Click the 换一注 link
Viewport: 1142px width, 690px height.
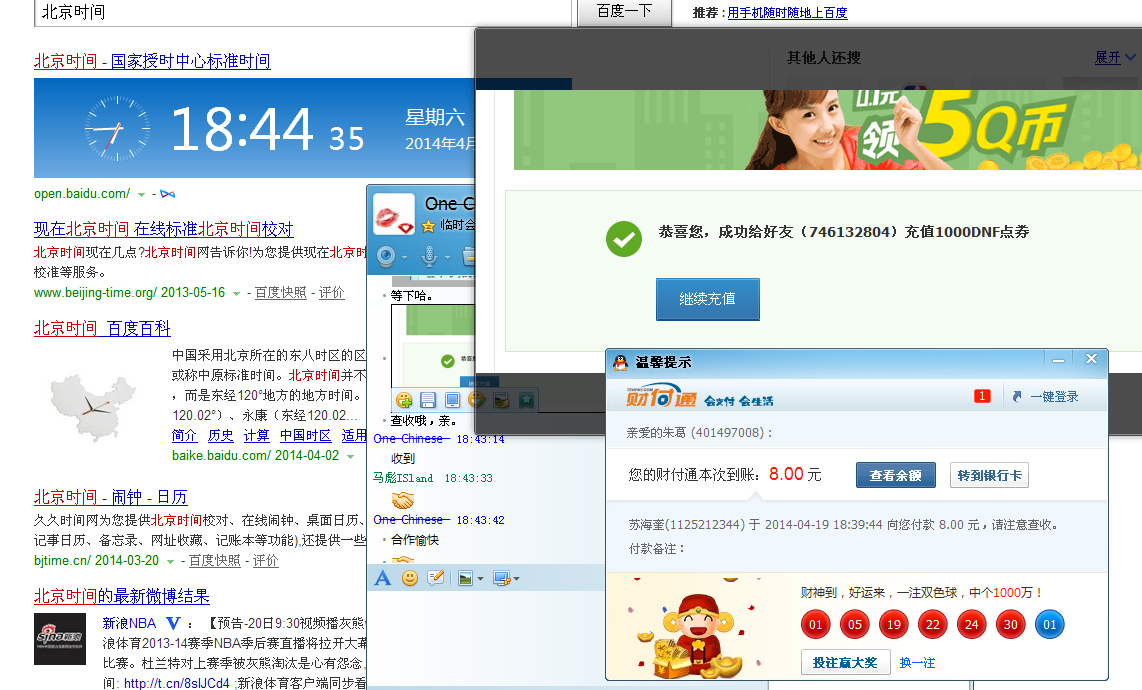917,663
